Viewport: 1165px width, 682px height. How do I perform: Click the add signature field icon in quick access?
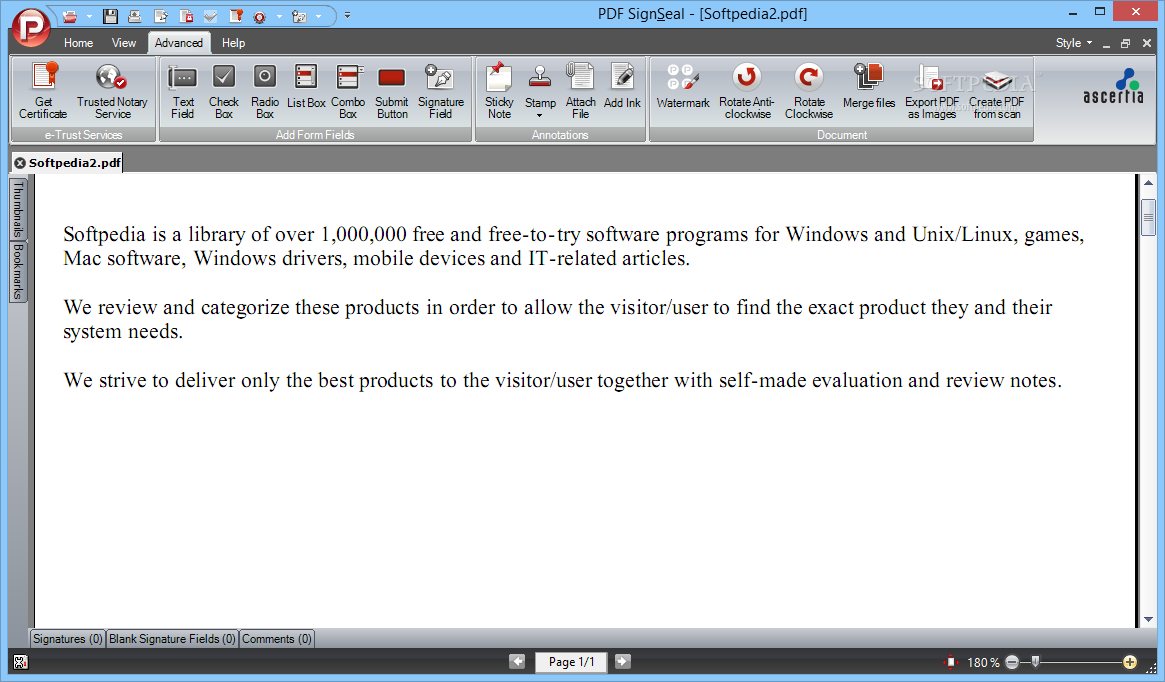299,16
